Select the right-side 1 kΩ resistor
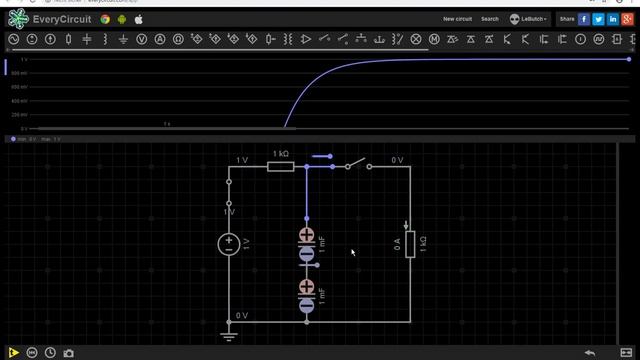640x360 pixels. coord(410,244)
